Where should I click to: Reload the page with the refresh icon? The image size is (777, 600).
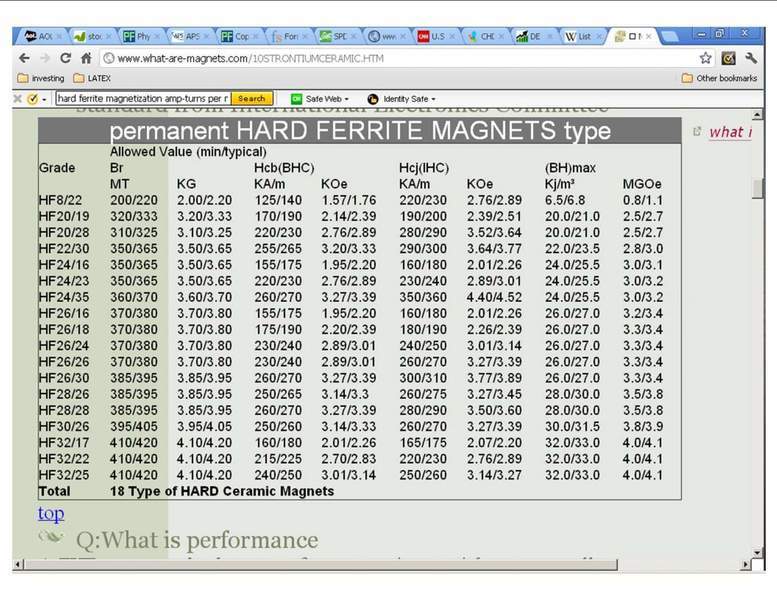pos(65,58)
